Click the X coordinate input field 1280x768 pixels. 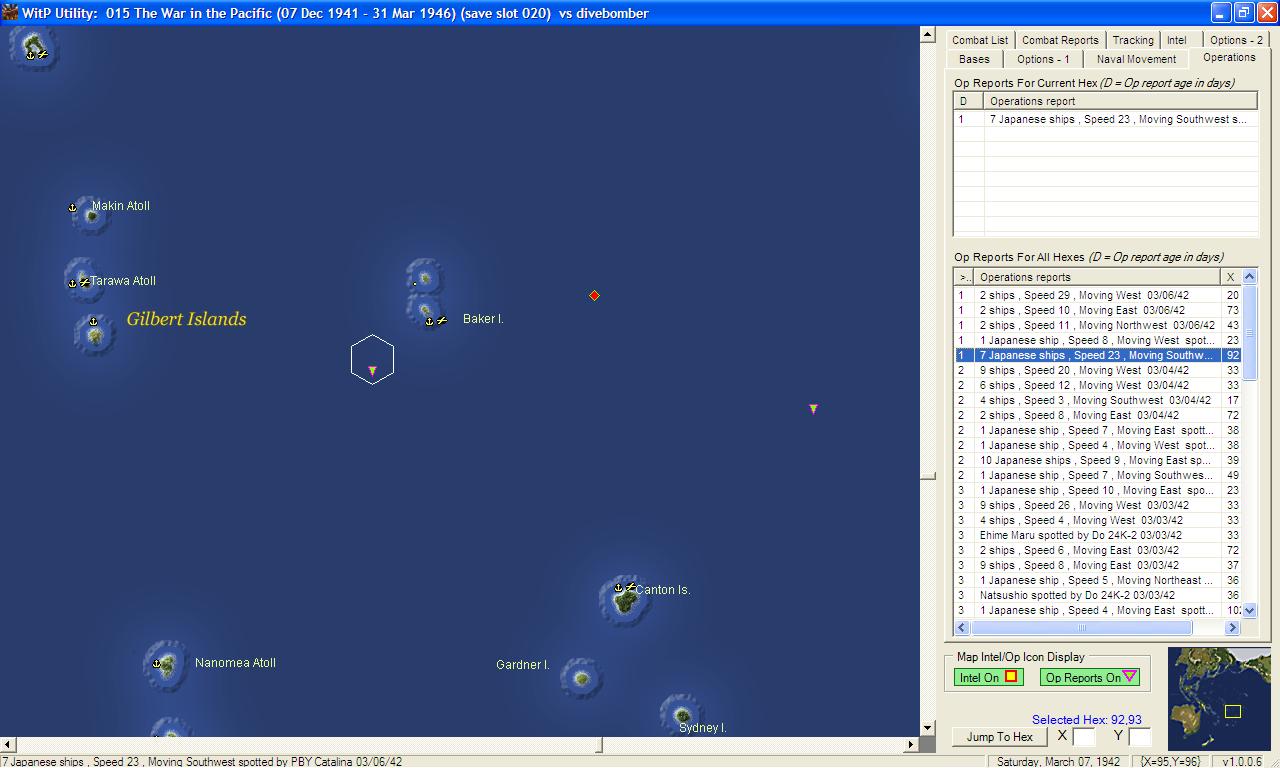click(1085, 737)
